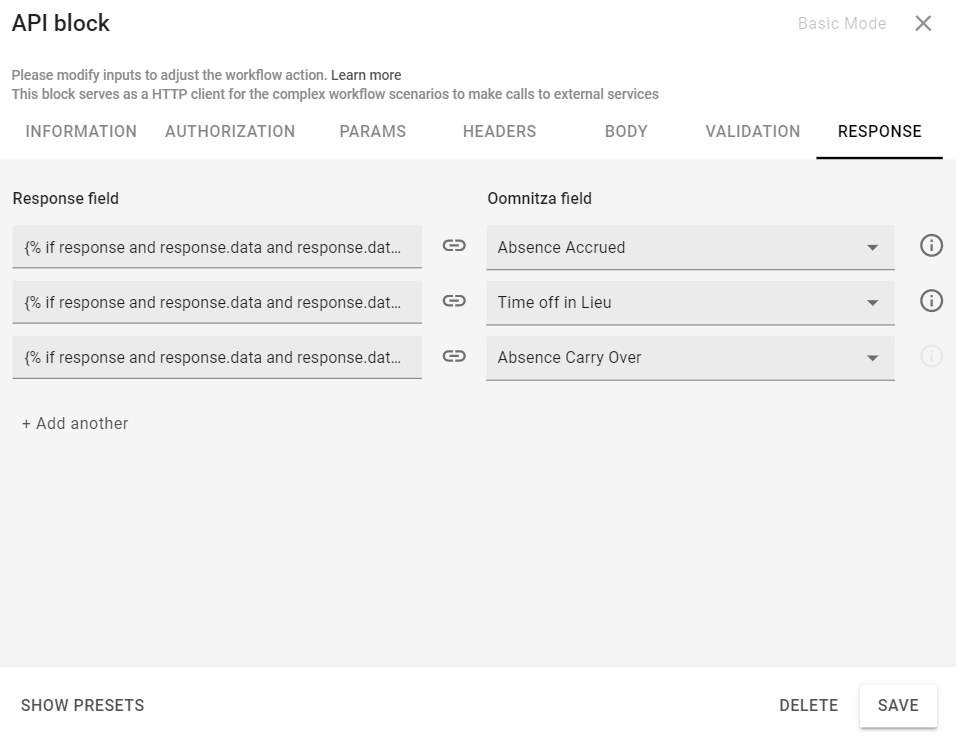Switch to the AUTHORIZATION tab
The height and width of the screenshot is (741, 956).
point(229,131)
